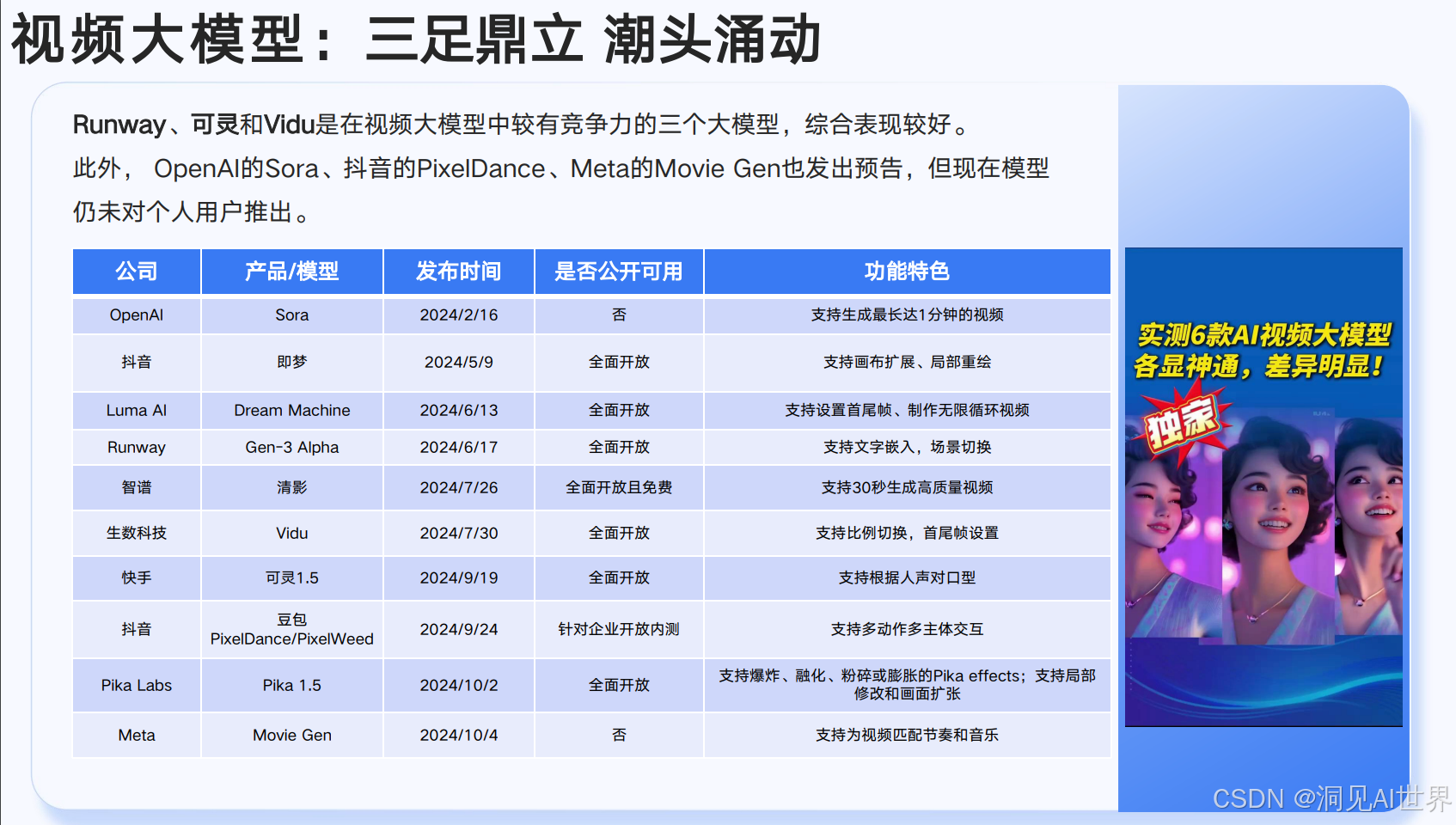
Task: Click the video model comparison thumbnail image
Action: pyautogui.click(x=1263, y=487)
